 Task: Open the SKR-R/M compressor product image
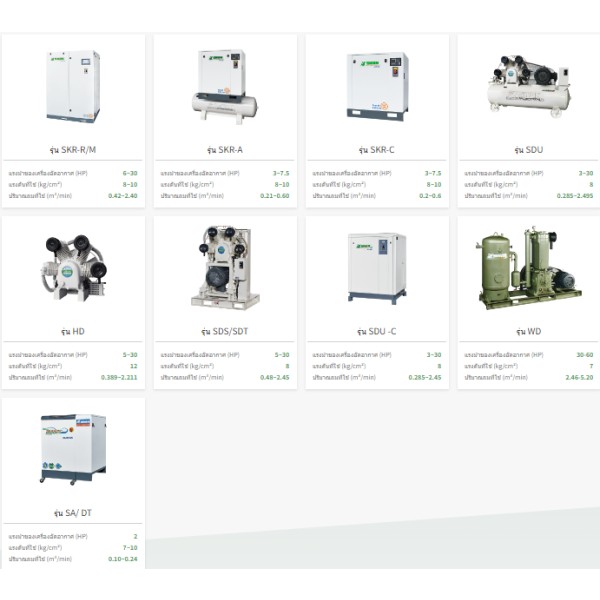point(73,86)
